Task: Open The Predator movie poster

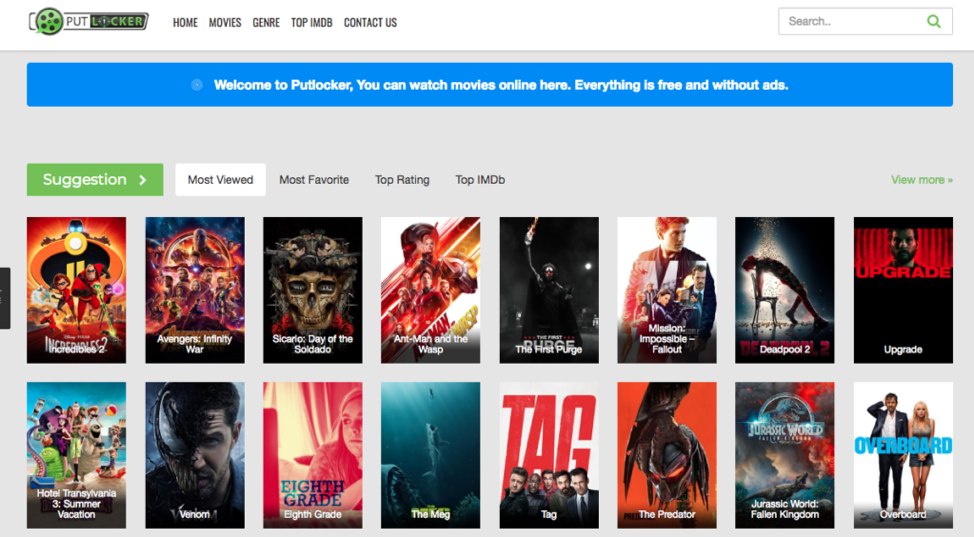Action: coord(667,455)
